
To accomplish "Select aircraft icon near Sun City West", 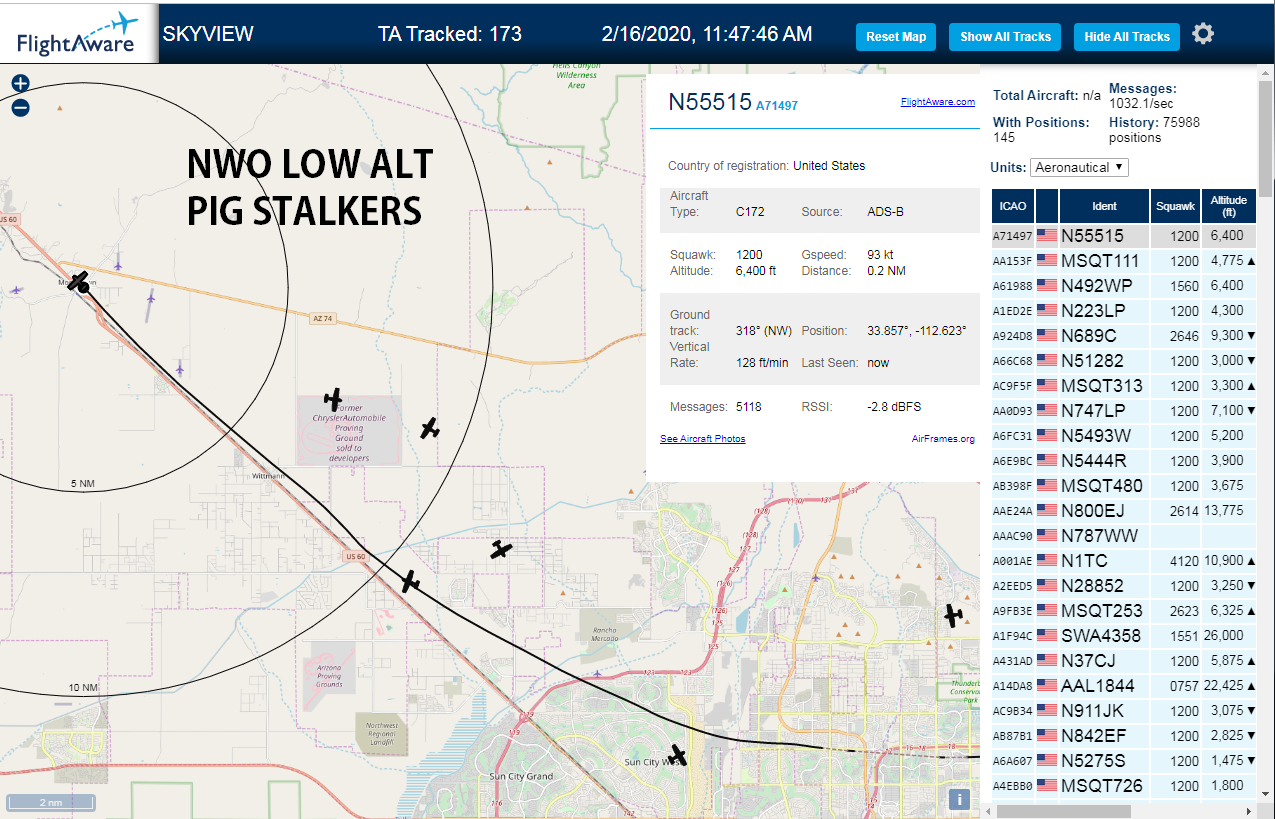I will (x=679, y=754).
